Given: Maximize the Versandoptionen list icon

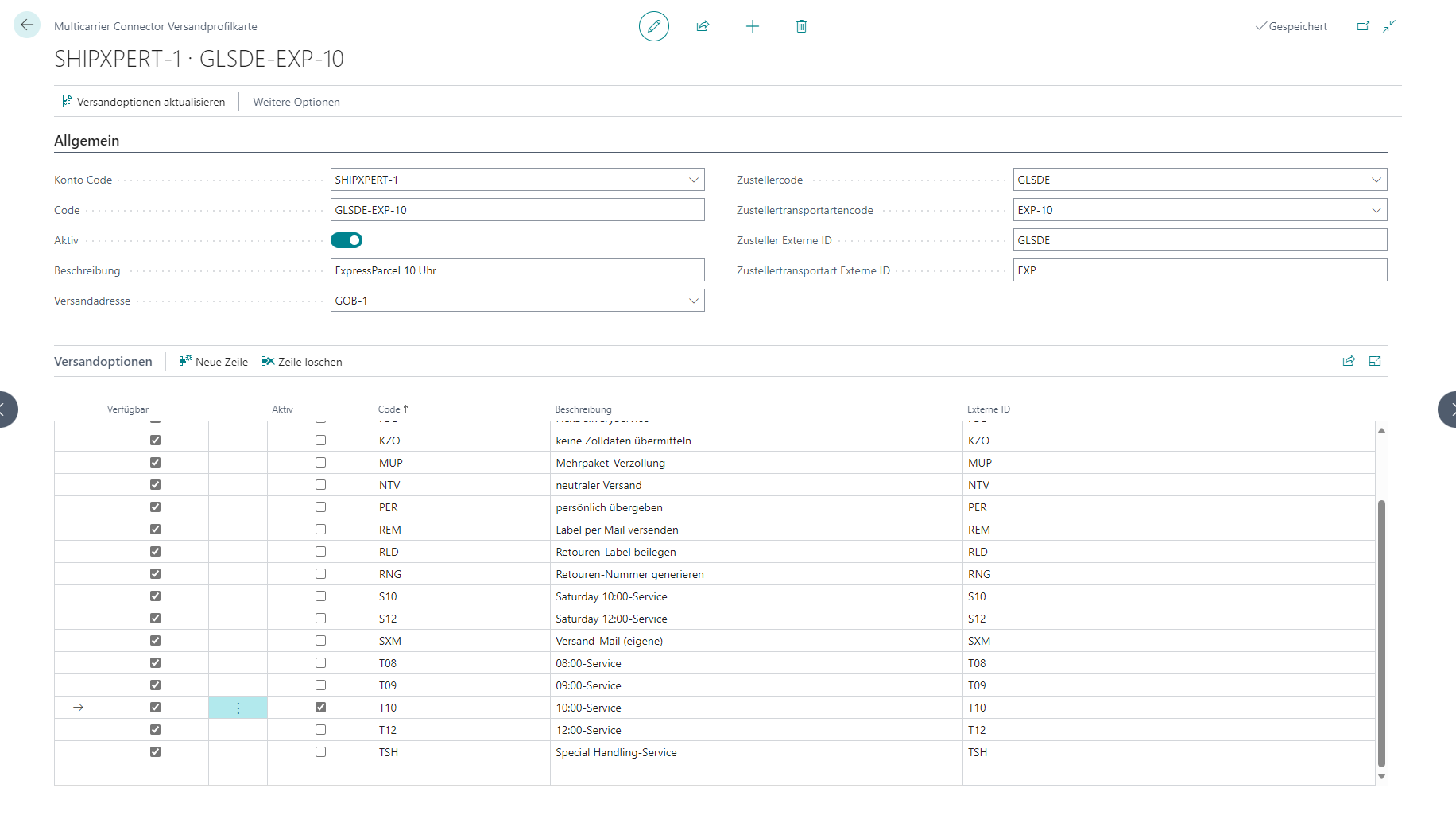Looking at the screenshot, I should (1375, 361).
